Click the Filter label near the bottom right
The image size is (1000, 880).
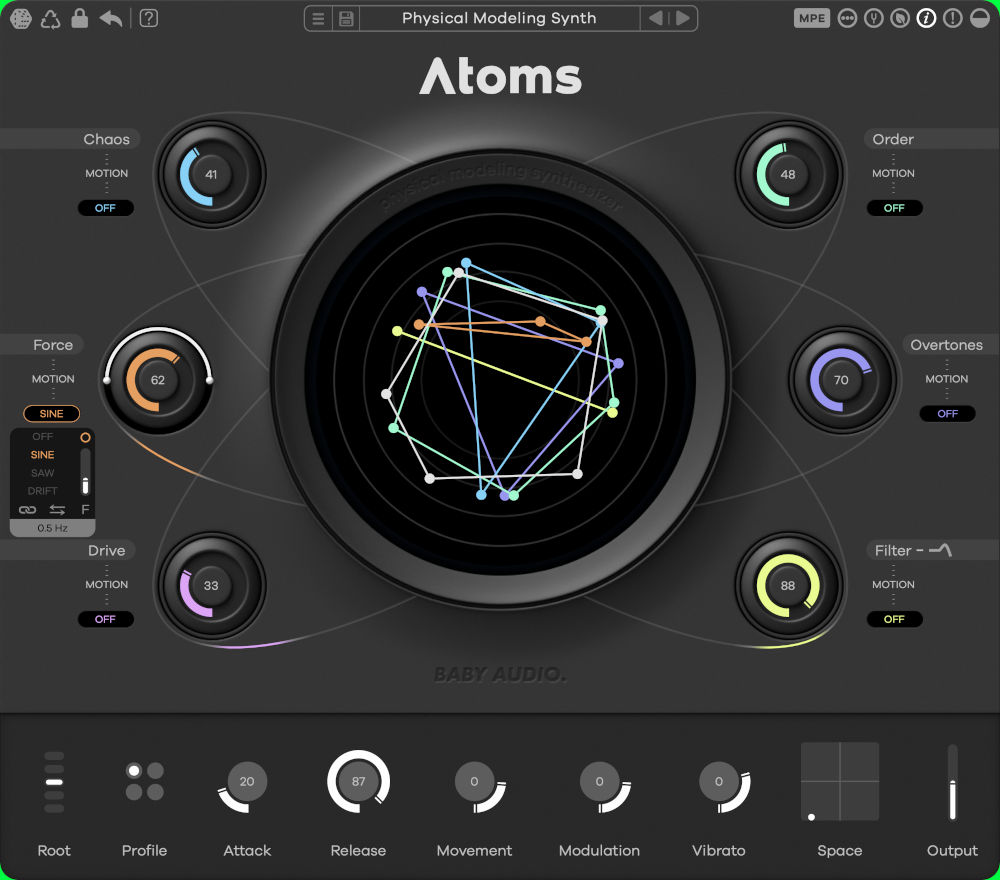(893, 550)
